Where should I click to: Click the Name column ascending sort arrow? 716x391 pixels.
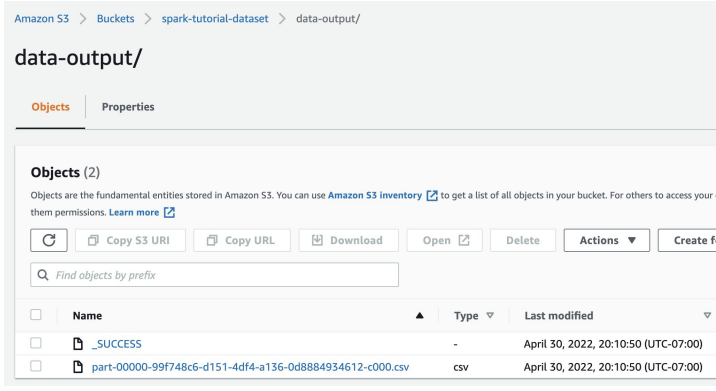tap(420, 315)
